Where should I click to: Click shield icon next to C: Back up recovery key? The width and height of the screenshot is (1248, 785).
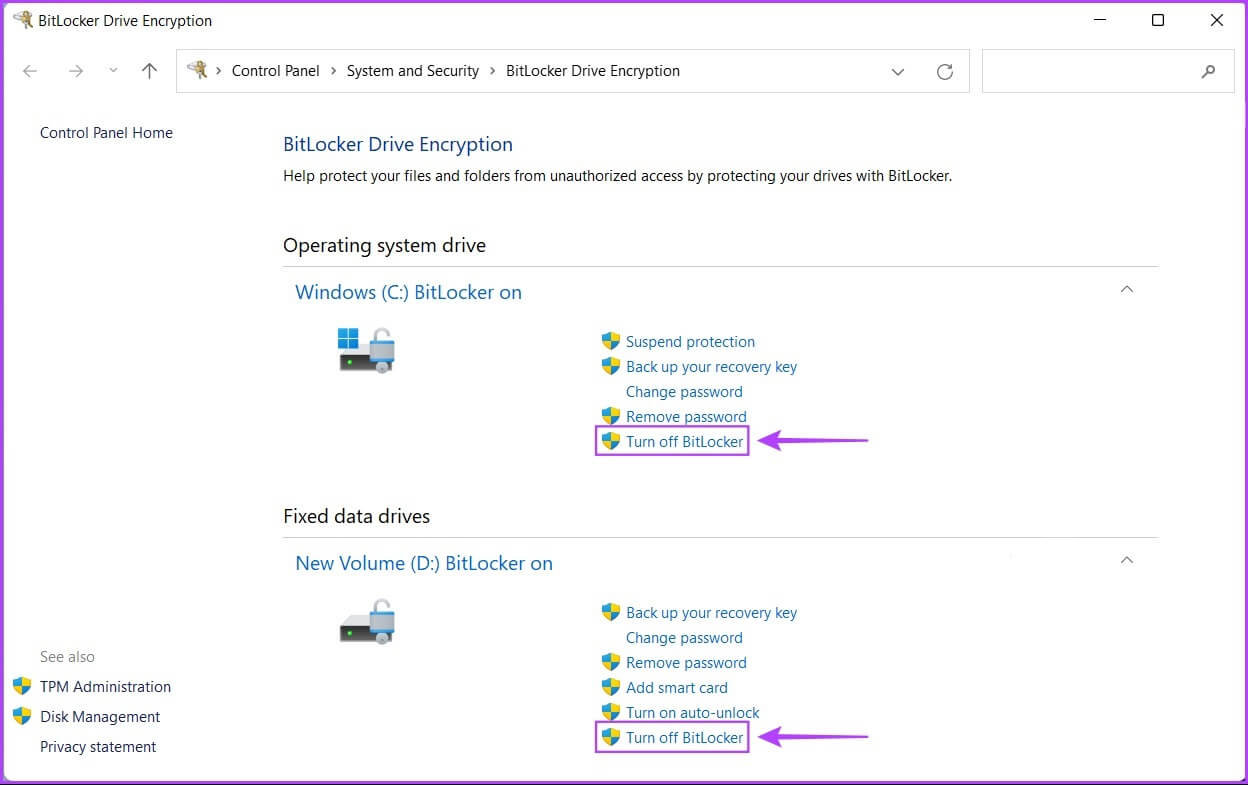(611, 366)
